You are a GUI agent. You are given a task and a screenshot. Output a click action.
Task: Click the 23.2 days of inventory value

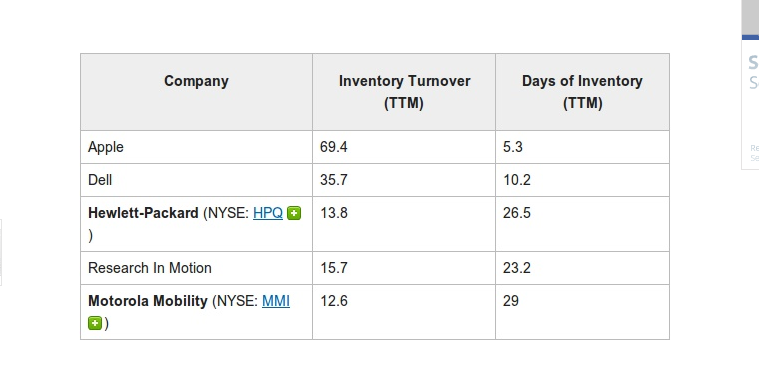(516, 268)
